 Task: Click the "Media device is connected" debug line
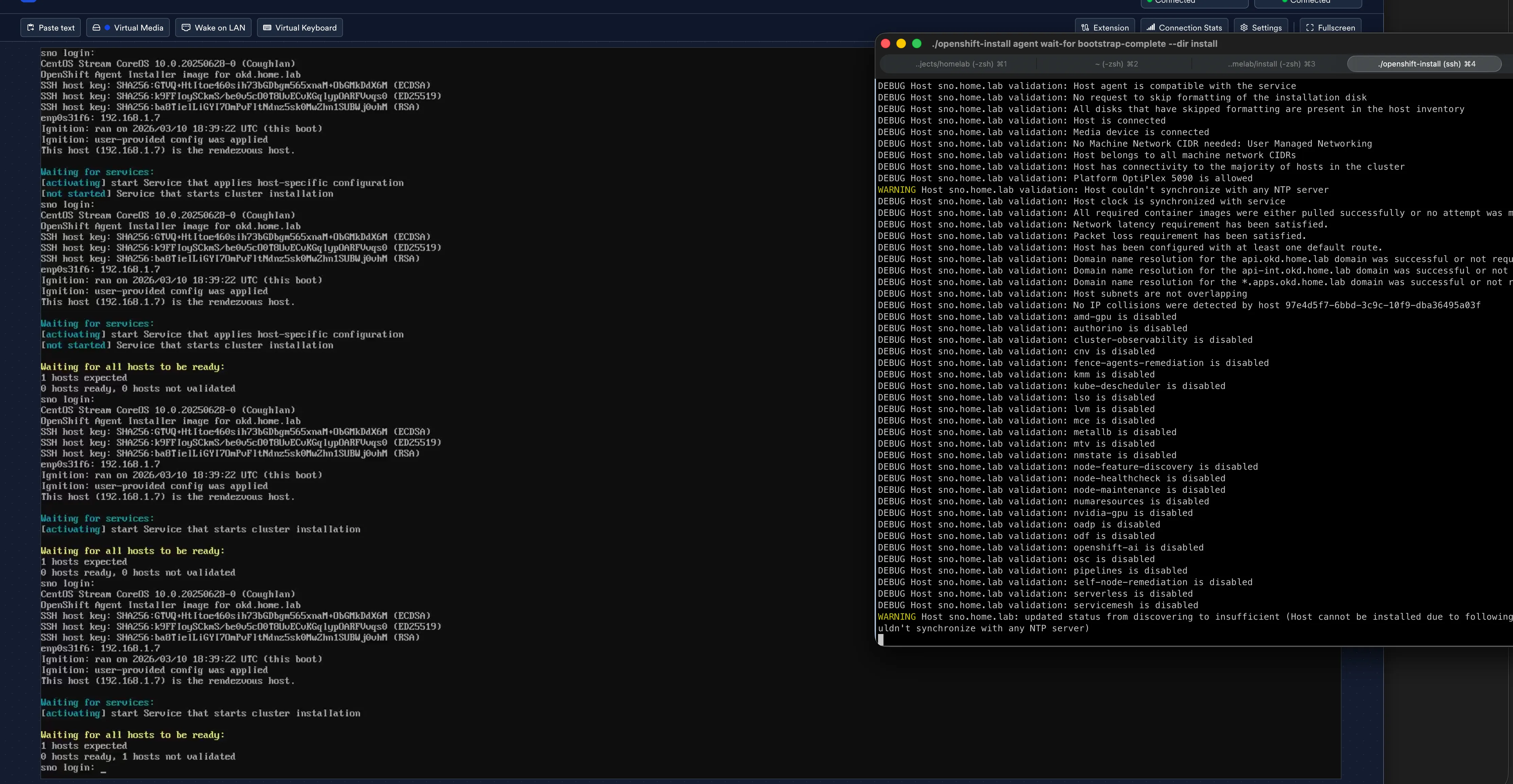coord(1044,132)
